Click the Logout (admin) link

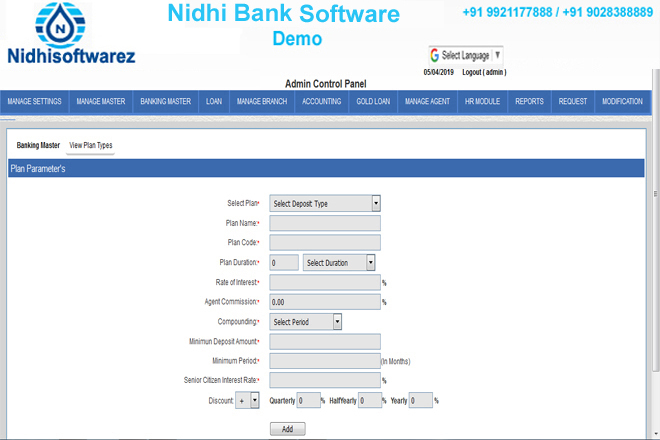click(484, 72)
